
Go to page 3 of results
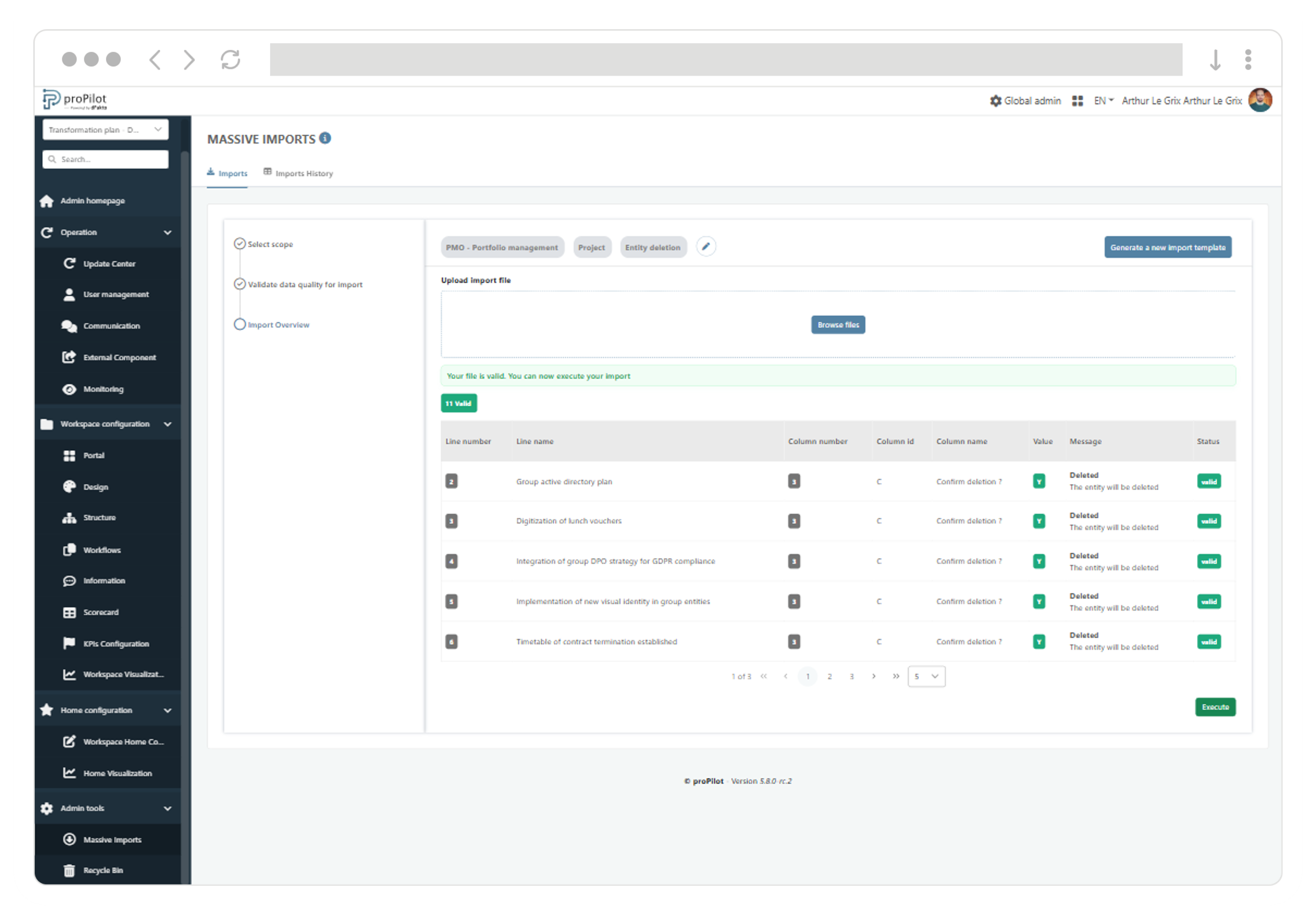click(852, 676)
